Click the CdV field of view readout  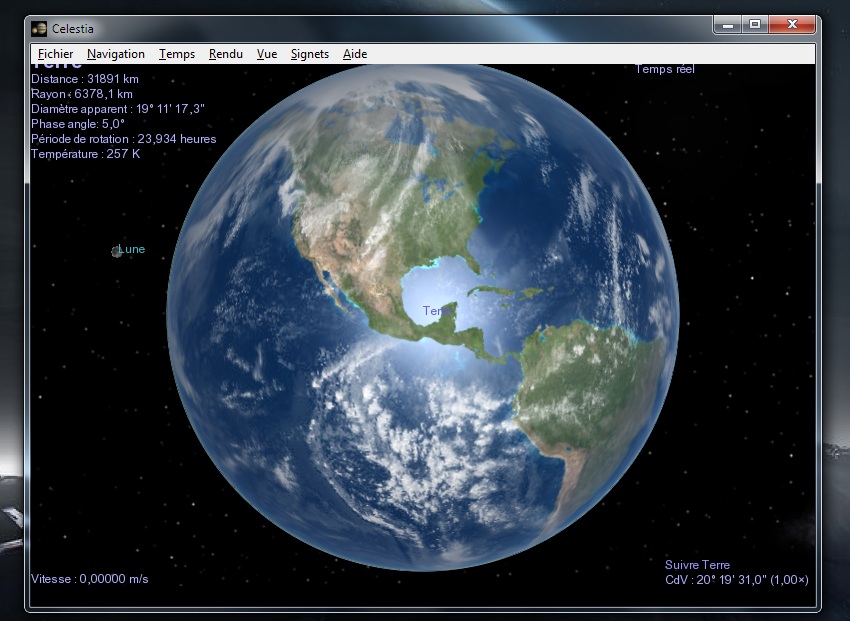click(737, 580)
